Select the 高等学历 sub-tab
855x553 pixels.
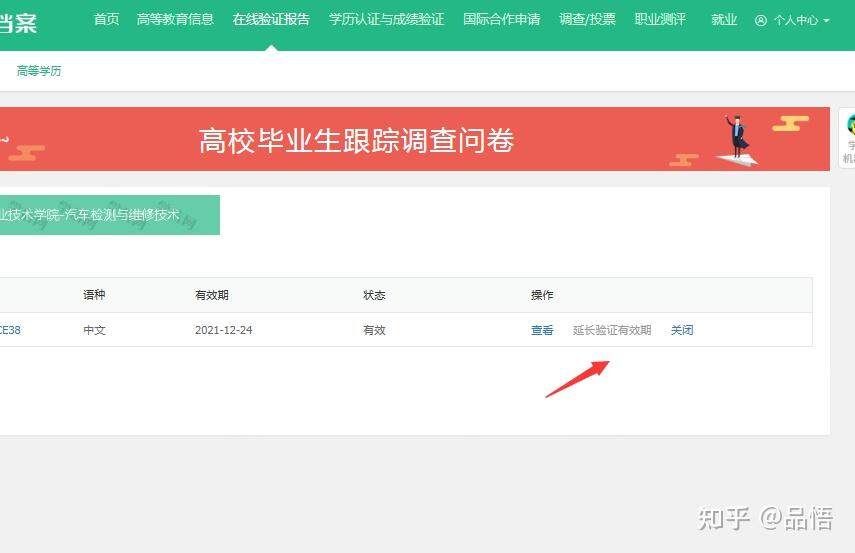(x=39, y=71)
